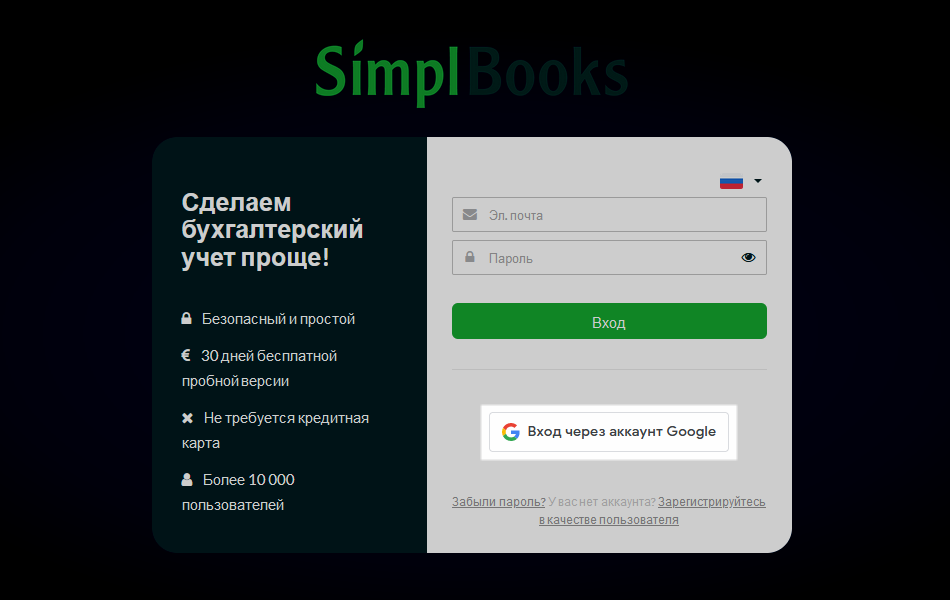Click the Books part of the logo
The image size is (950, 600).
[x=548, y=72]
